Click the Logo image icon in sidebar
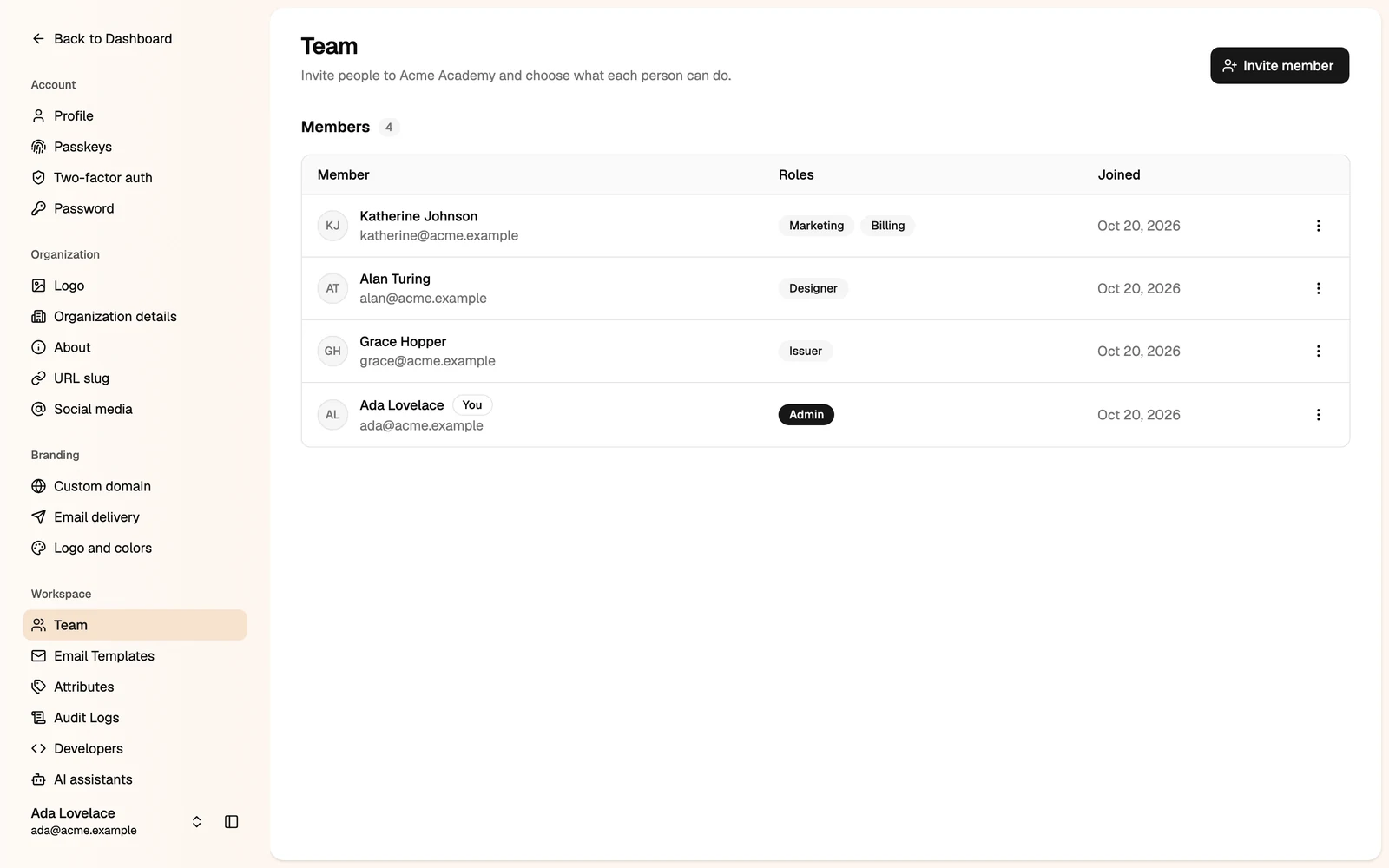This screenshot has width=1389, height=868. [x=38, y=286]
